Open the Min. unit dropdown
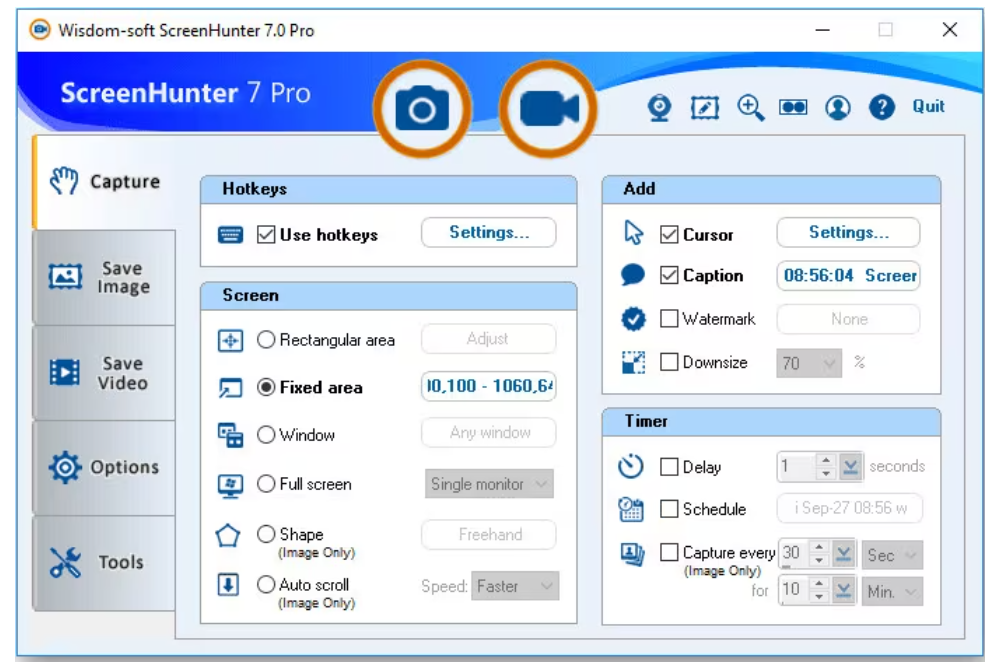1002x669 pixels. [x=892, y=592]
